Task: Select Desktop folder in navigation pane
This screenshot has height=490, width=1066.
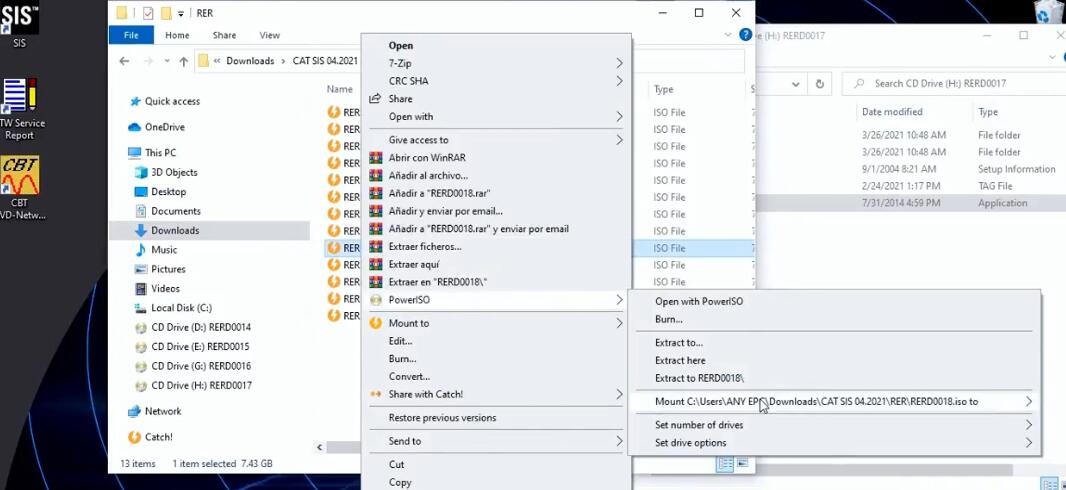Action: [x=167, y=192]
